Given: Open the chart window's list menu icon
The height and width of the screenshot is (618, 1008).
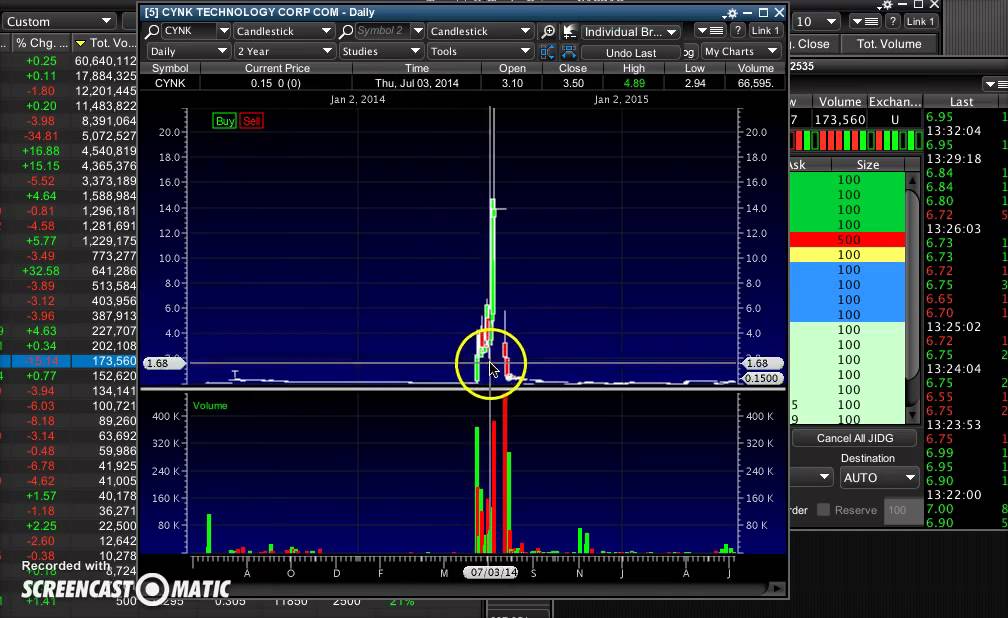Looking at the screenshot, I should 710,31.
